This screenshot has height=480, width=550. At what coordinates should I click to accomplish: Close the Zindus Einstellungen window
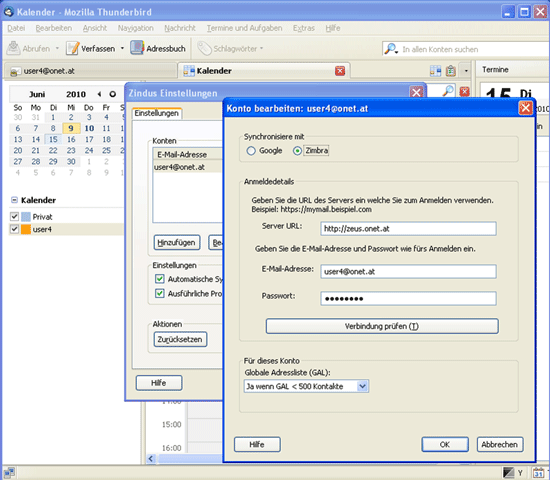[x=416, y=93]
